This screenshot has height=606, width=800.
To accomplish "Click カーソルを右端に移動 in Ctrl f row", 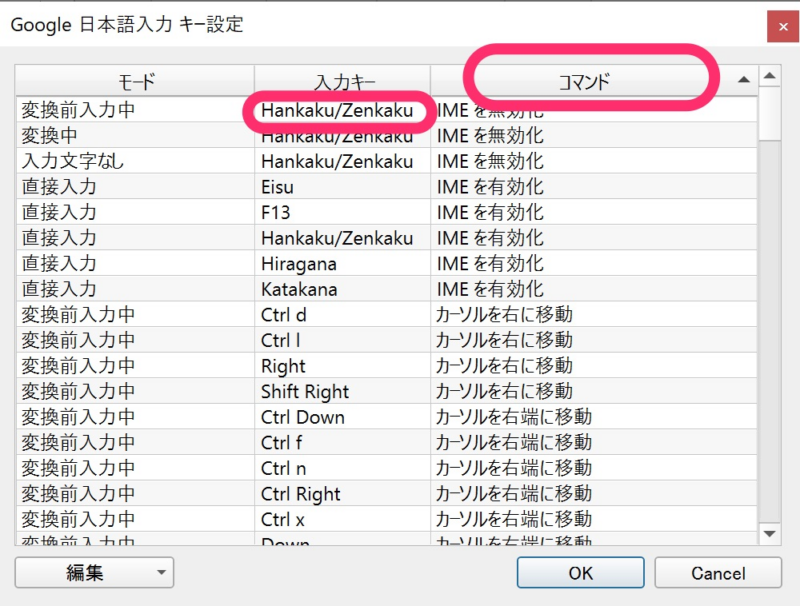I will (x=594, y=442).
